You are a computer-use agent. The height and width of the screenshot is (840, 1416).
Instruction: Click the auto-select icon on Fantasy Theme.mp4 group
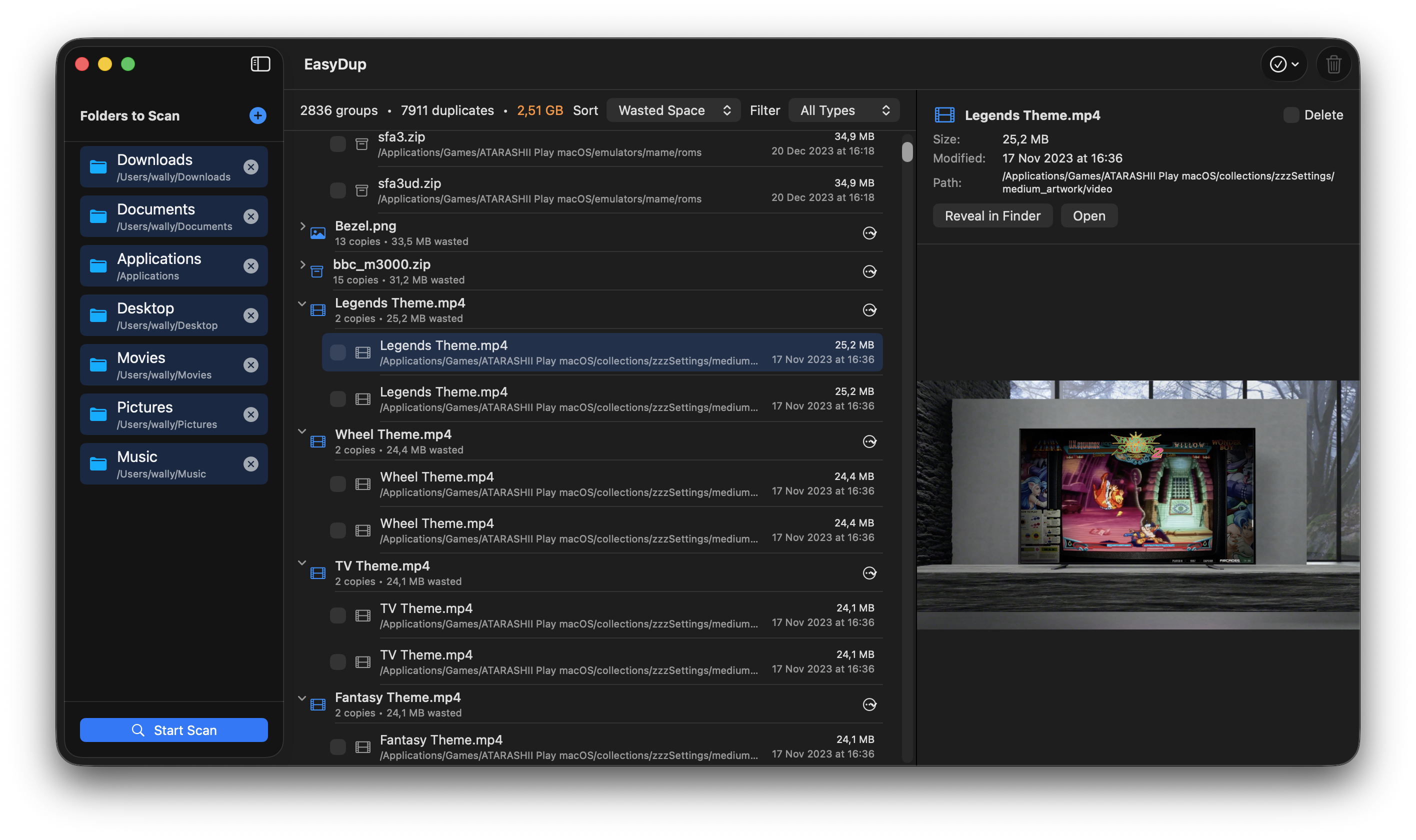869,704
